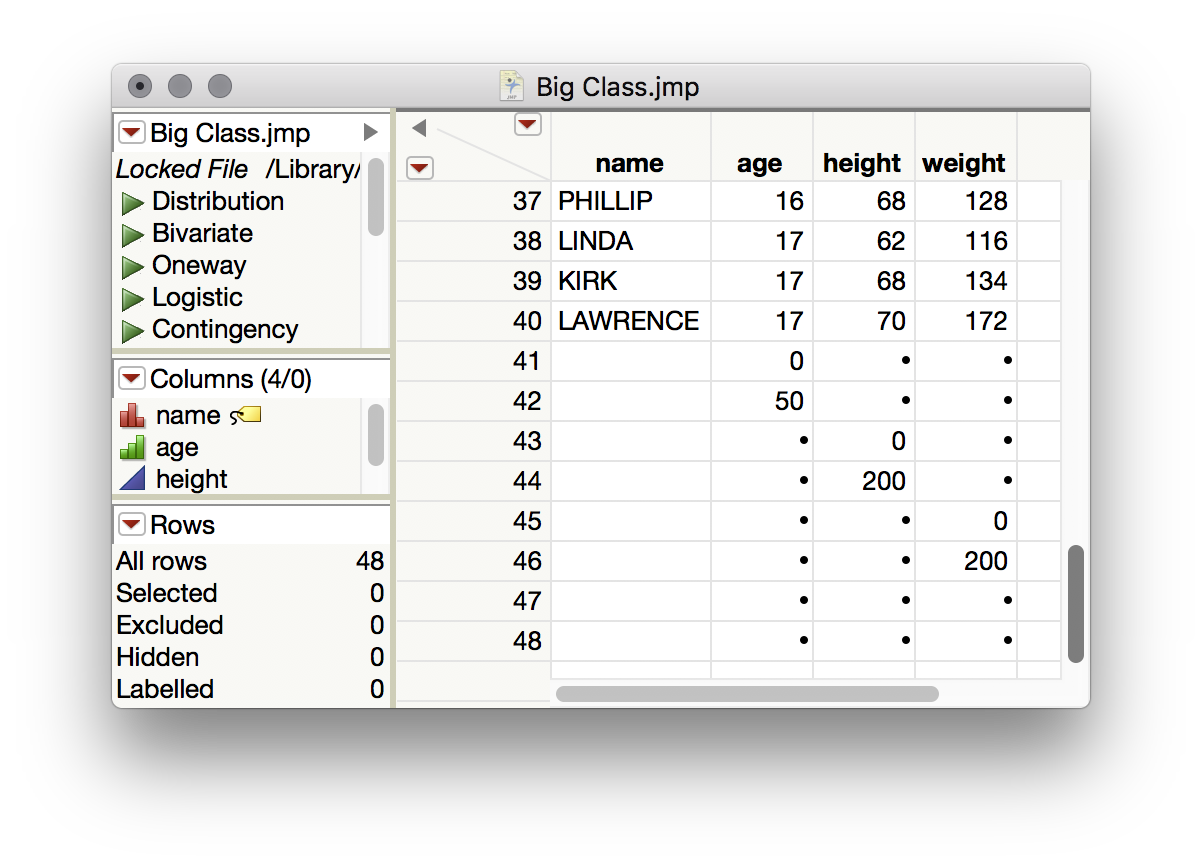Click the ordinal icon beside age column
1202x868 pixels.
point(132,448)
